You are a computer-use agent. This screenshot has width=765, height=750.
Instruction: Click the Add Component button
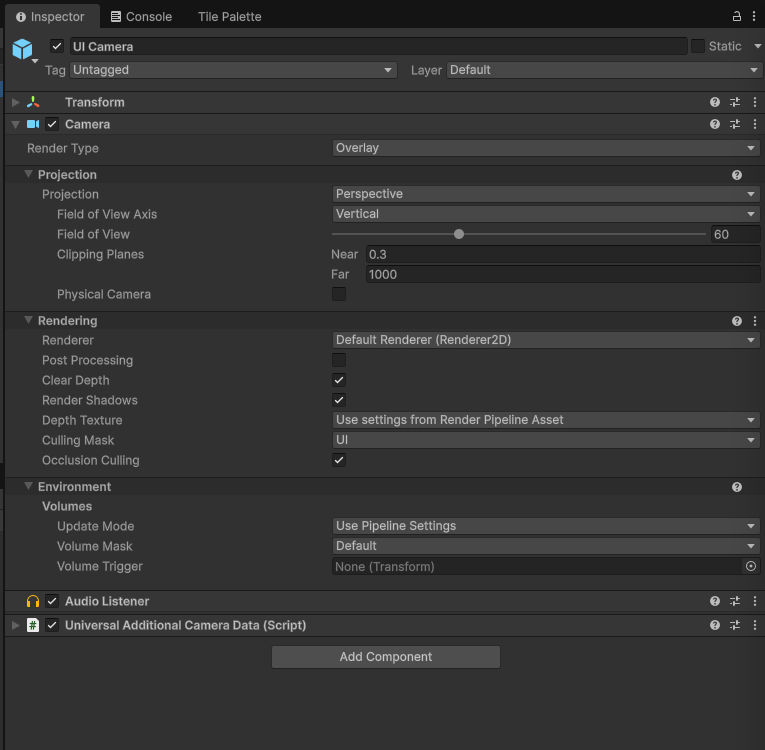385,657
